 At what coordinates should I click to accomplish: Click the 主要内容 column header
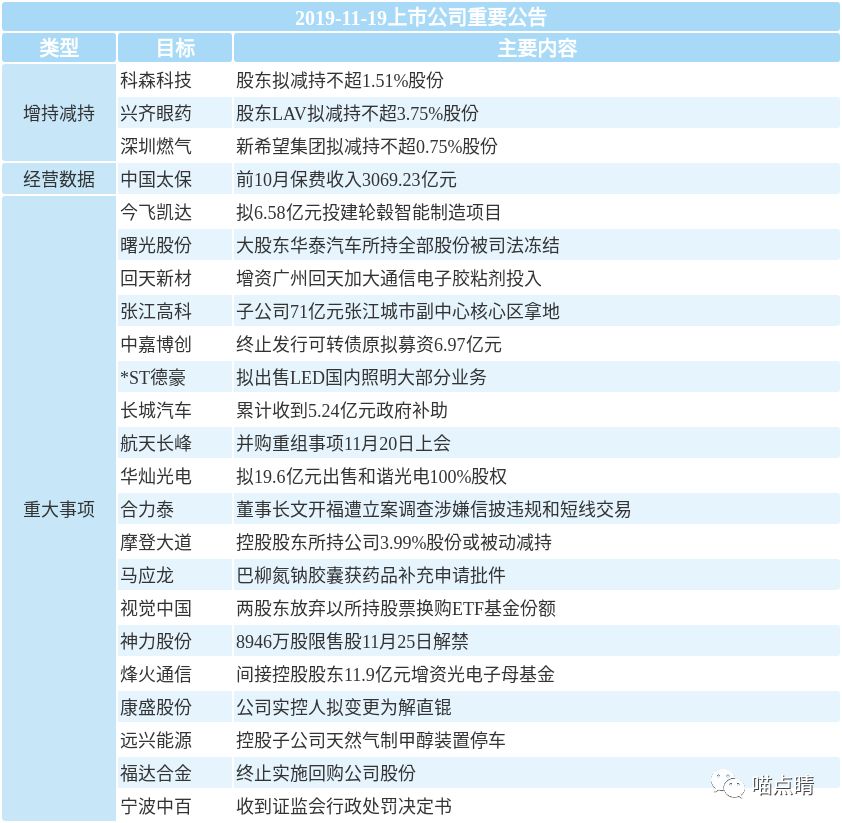(537, 48)
